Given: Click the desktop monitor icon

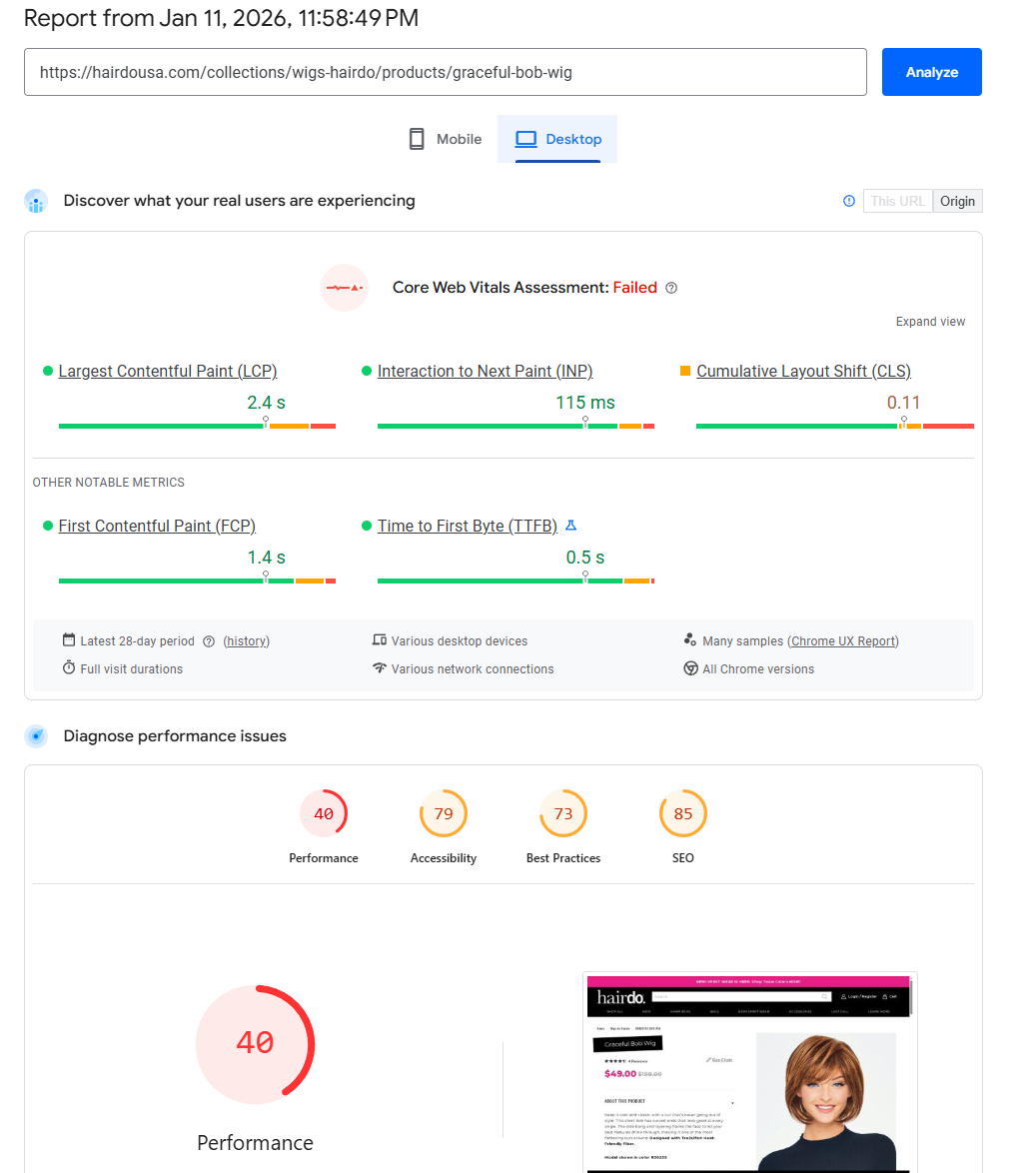Looking at the screenshot, I should point(525,139).
